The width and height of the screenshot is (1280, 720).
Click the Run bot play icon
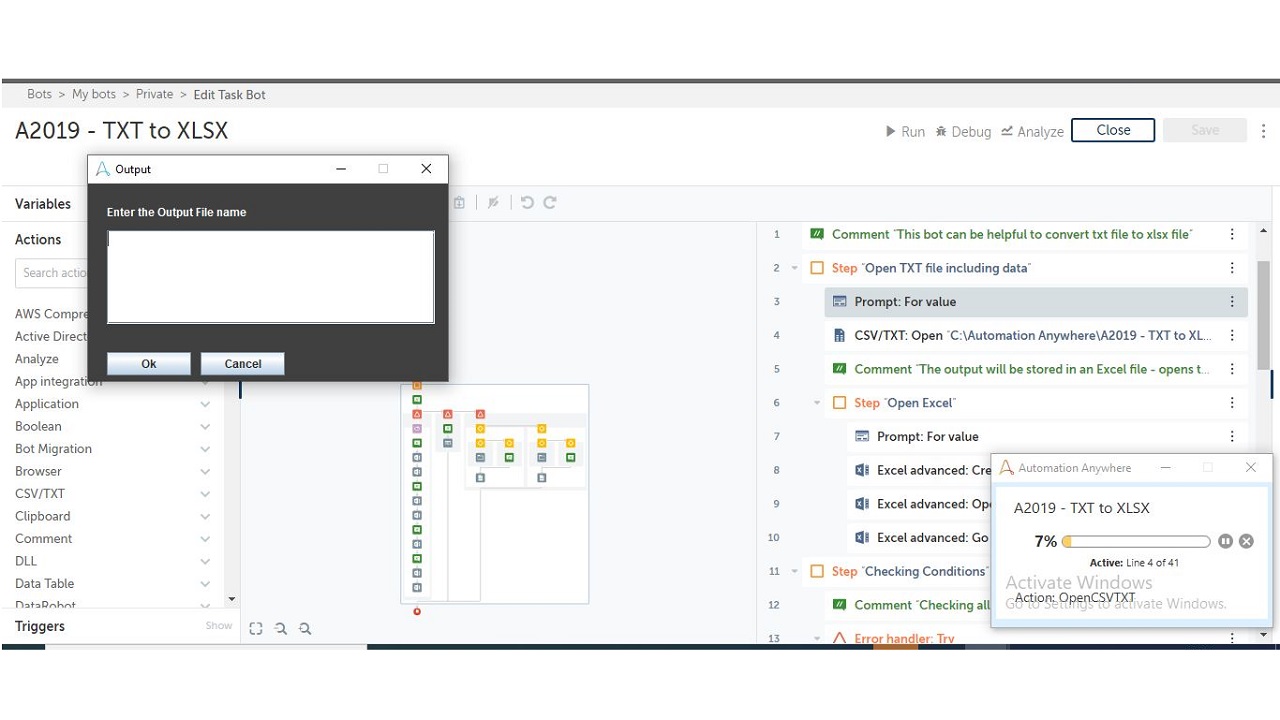[891, 131]
